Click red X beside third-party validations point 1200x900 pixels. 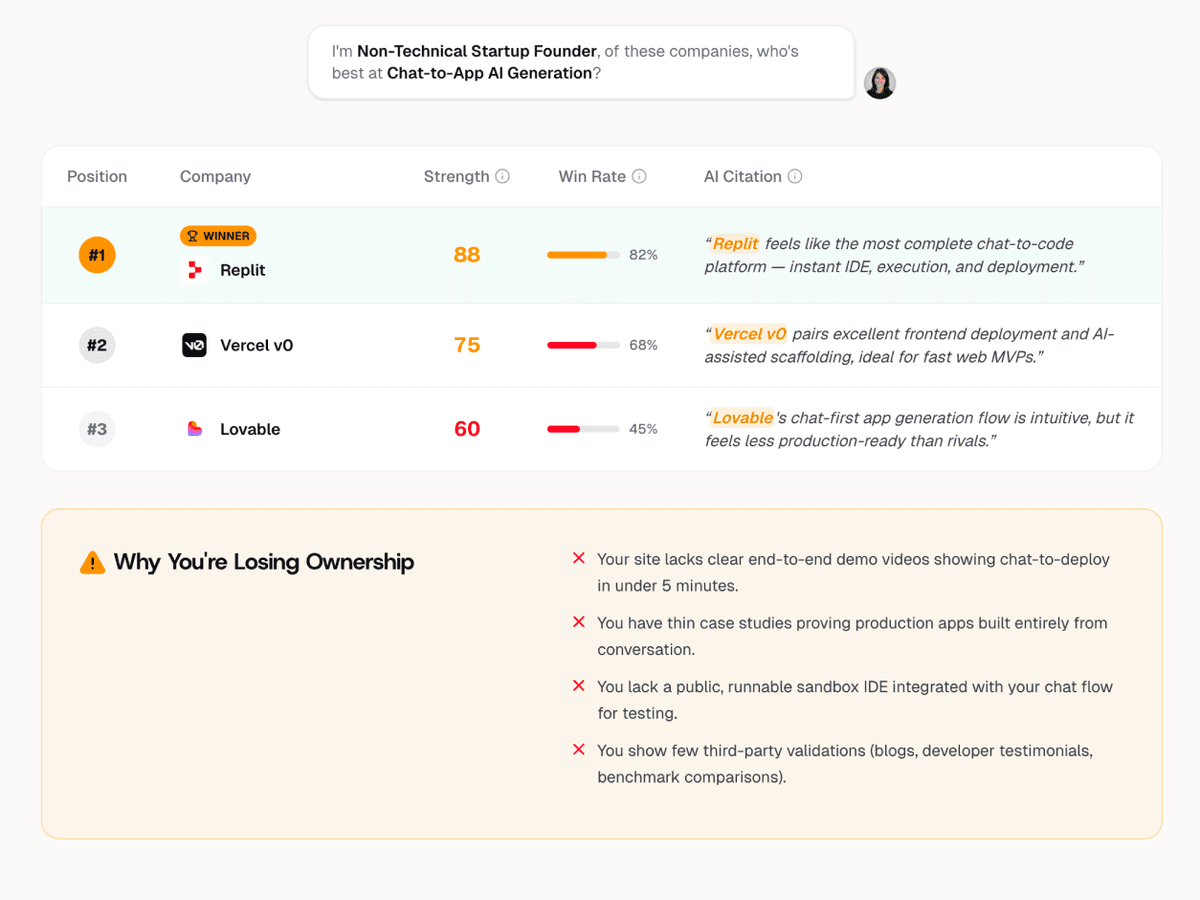pyautogui.click(x=578, y=749)
